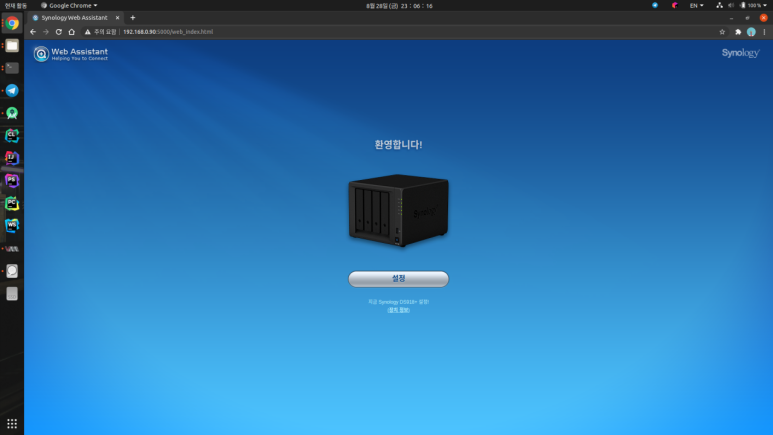Restore the Chrome window size

tap(747, 18)
